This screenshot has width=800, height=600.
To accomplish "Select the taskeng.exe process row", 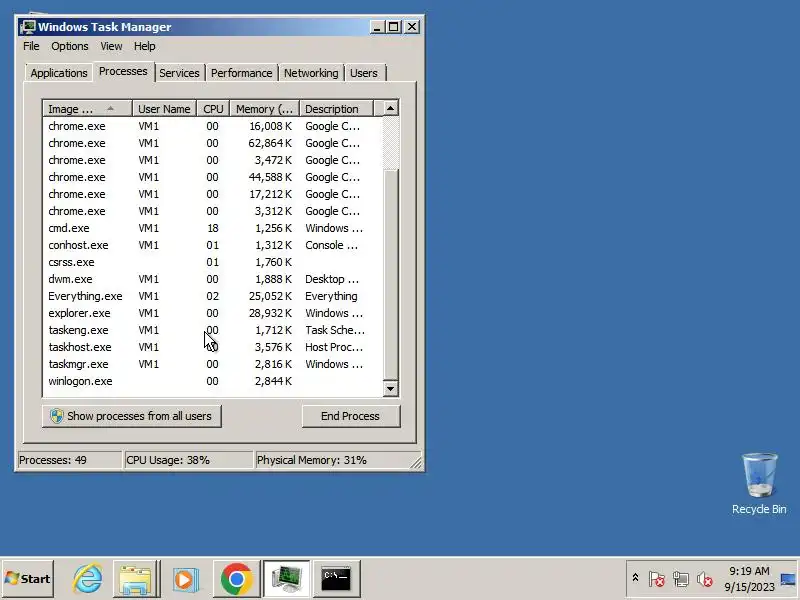I will [x=212, y=330].
